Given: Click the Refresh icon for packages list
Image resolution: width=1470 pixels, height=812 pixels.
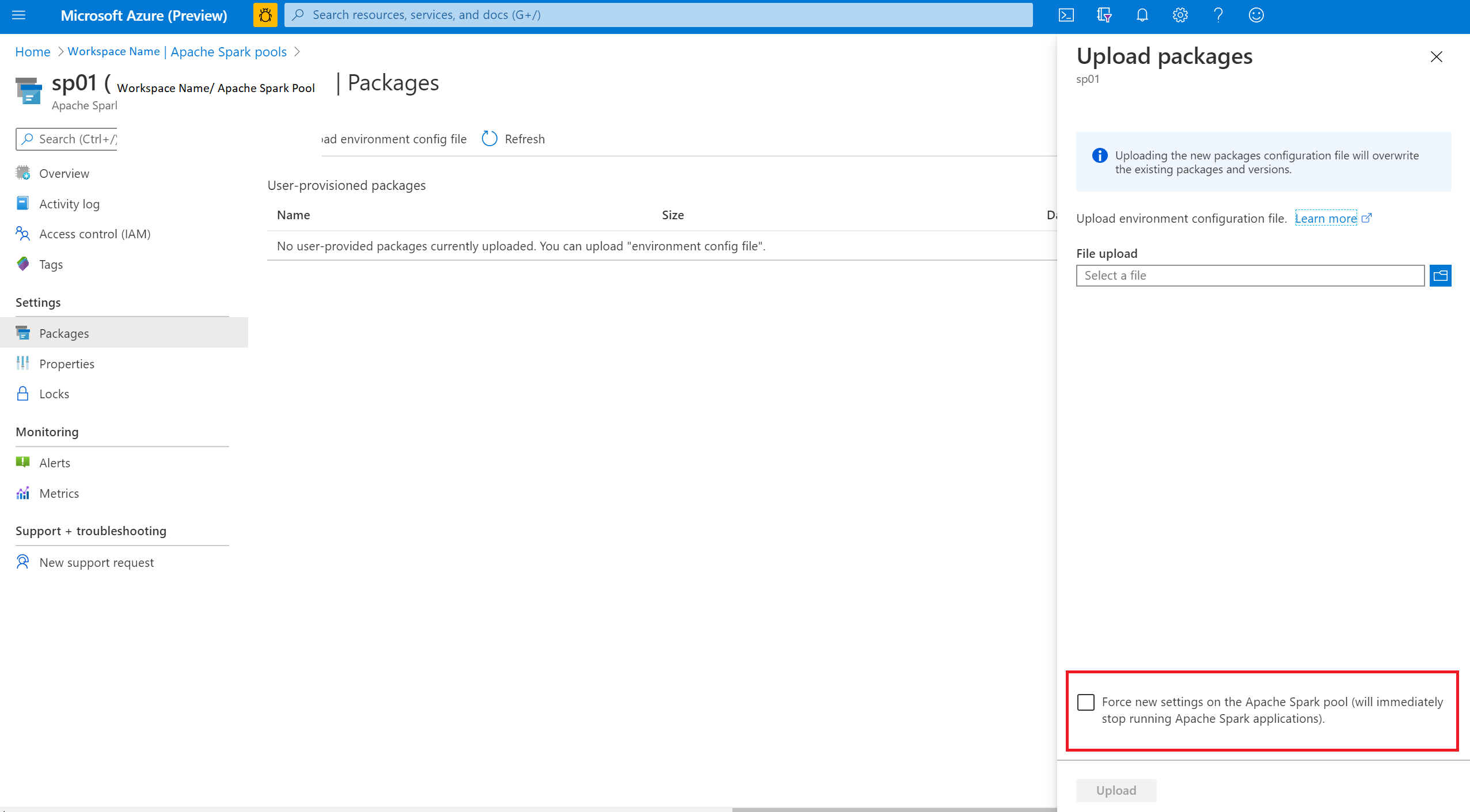Looking at the screenshot, I should coord(489,139).
